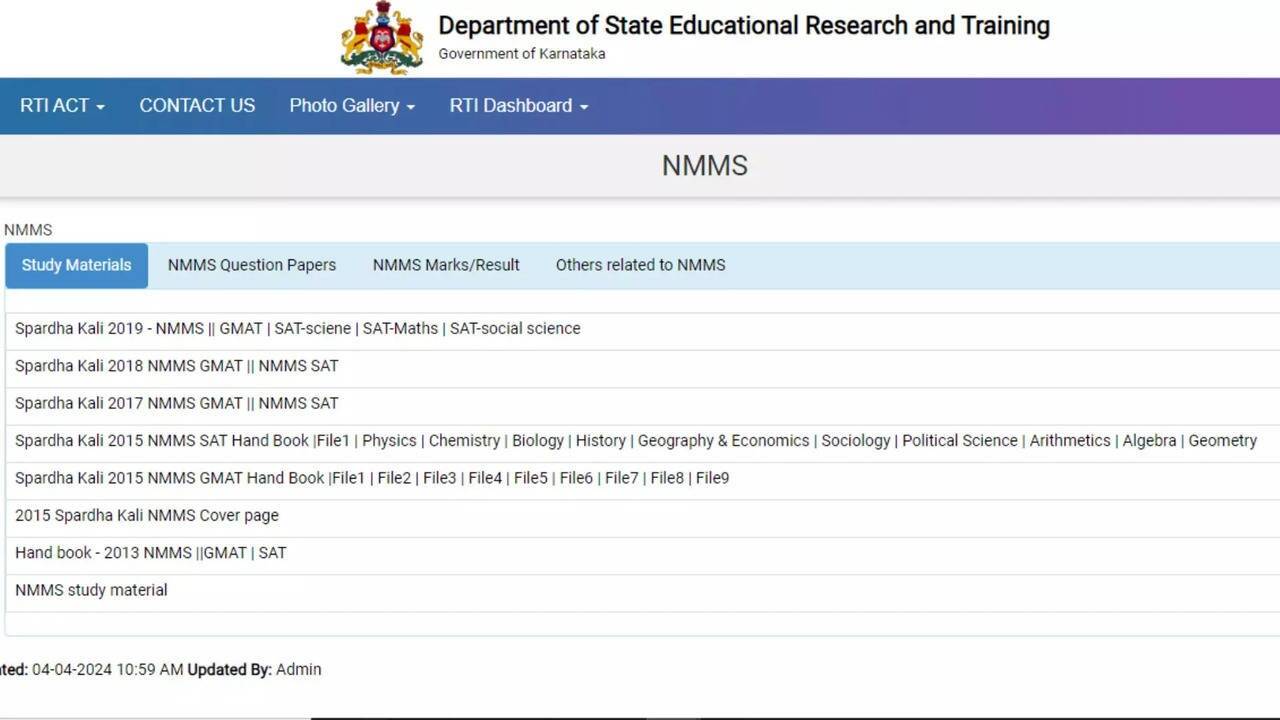
Task: Open the 2019 SAT-Maths link
Action: click(x=400, y=329)
